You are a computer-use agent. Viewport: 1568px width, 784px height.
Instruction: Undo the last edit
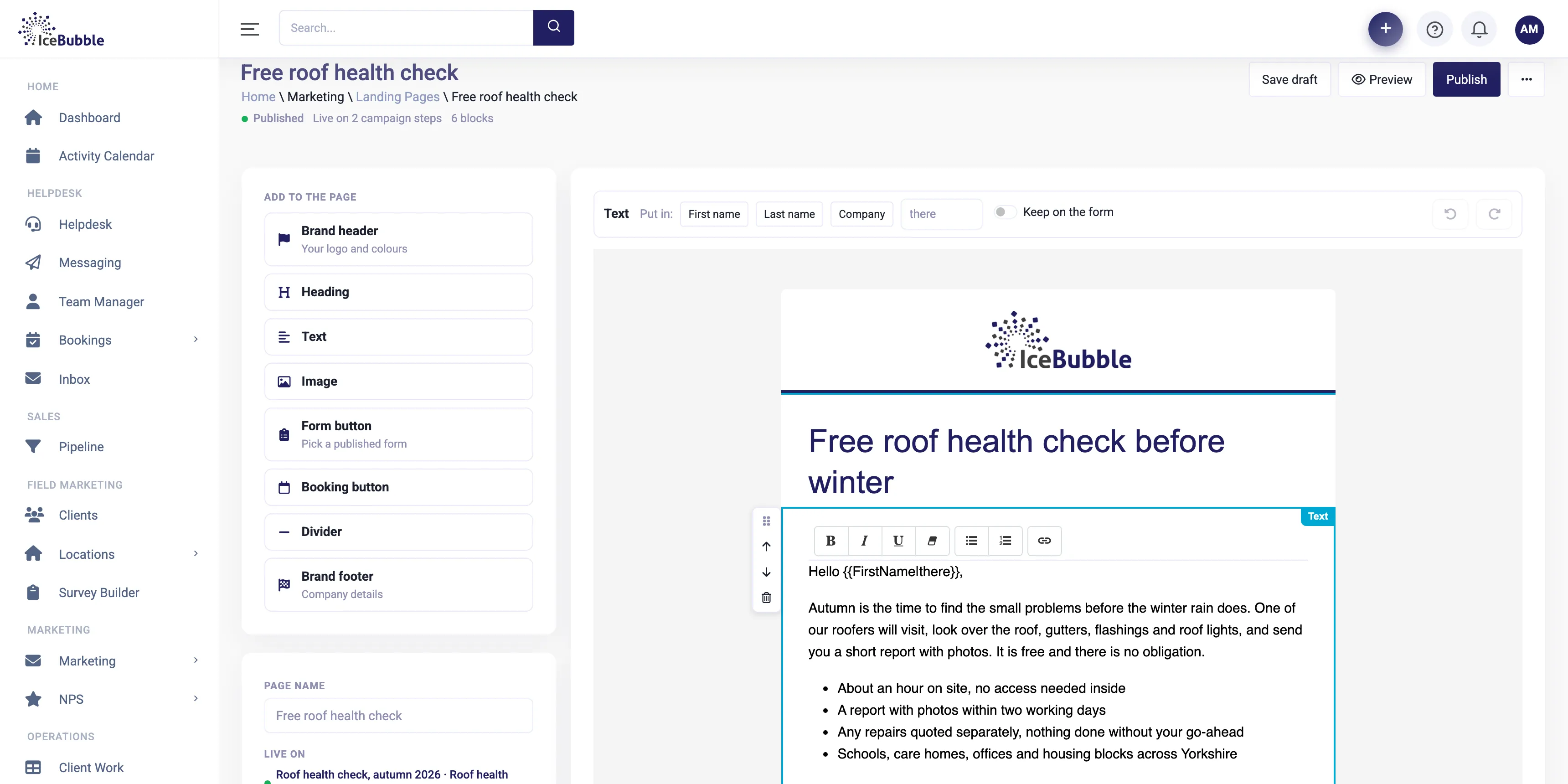1450,214
